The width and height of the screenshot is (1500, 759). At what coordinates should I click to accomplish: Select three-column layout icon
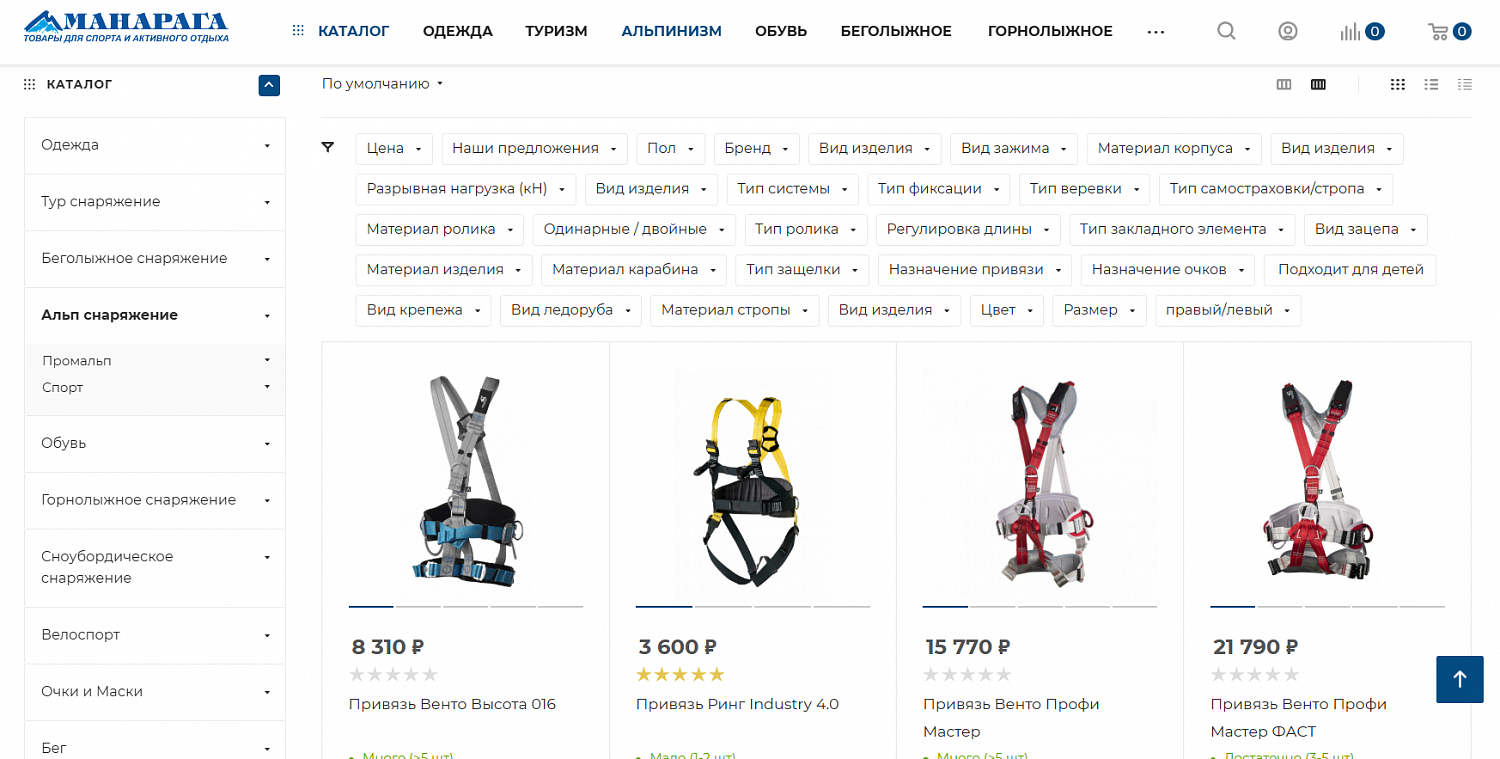click(1284, 85)
